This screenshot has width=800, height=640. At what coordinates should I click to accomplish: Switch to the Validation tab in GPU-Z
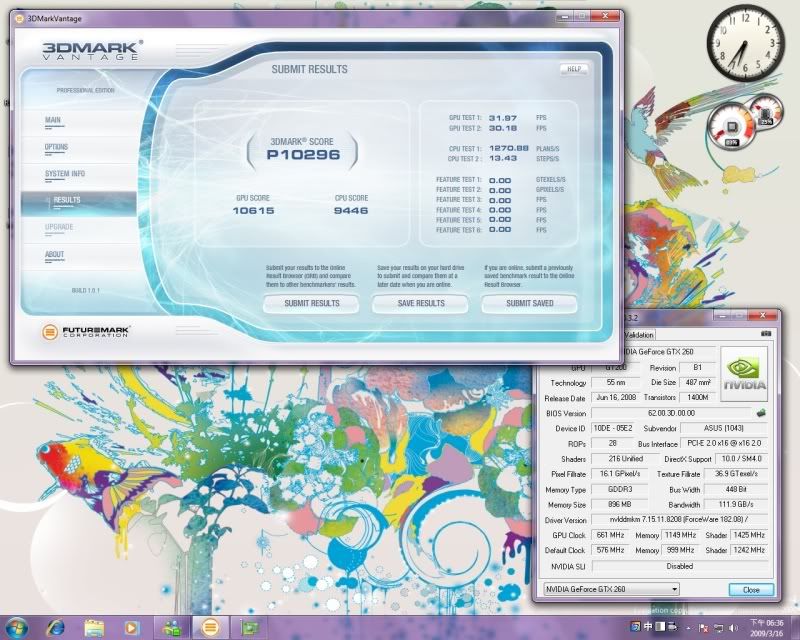(639, 335)
